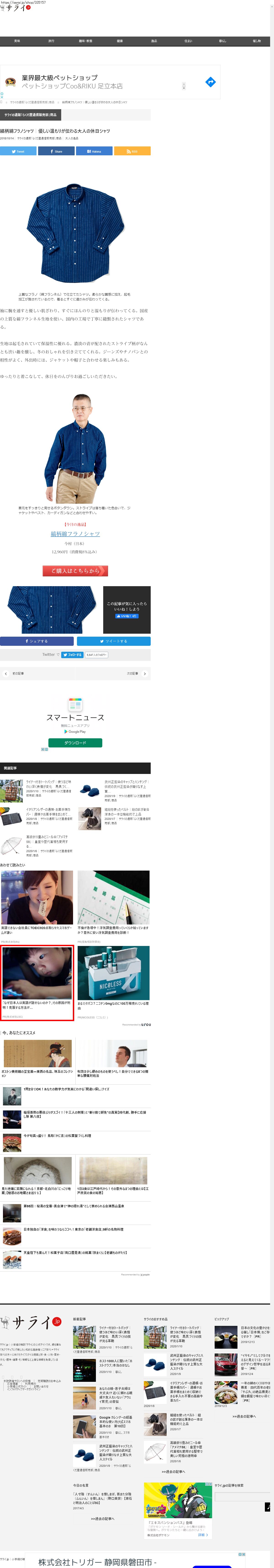Open the child-with-tablet English article card

(x=37, y=983)
